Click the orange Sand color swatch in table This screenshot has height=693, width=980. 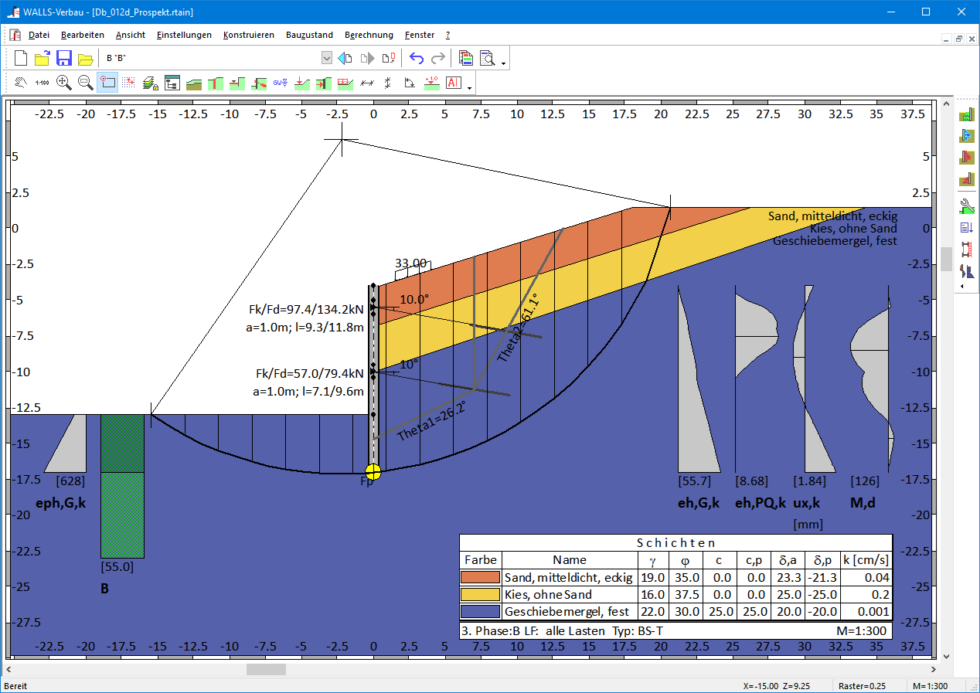tap(479, 577)
